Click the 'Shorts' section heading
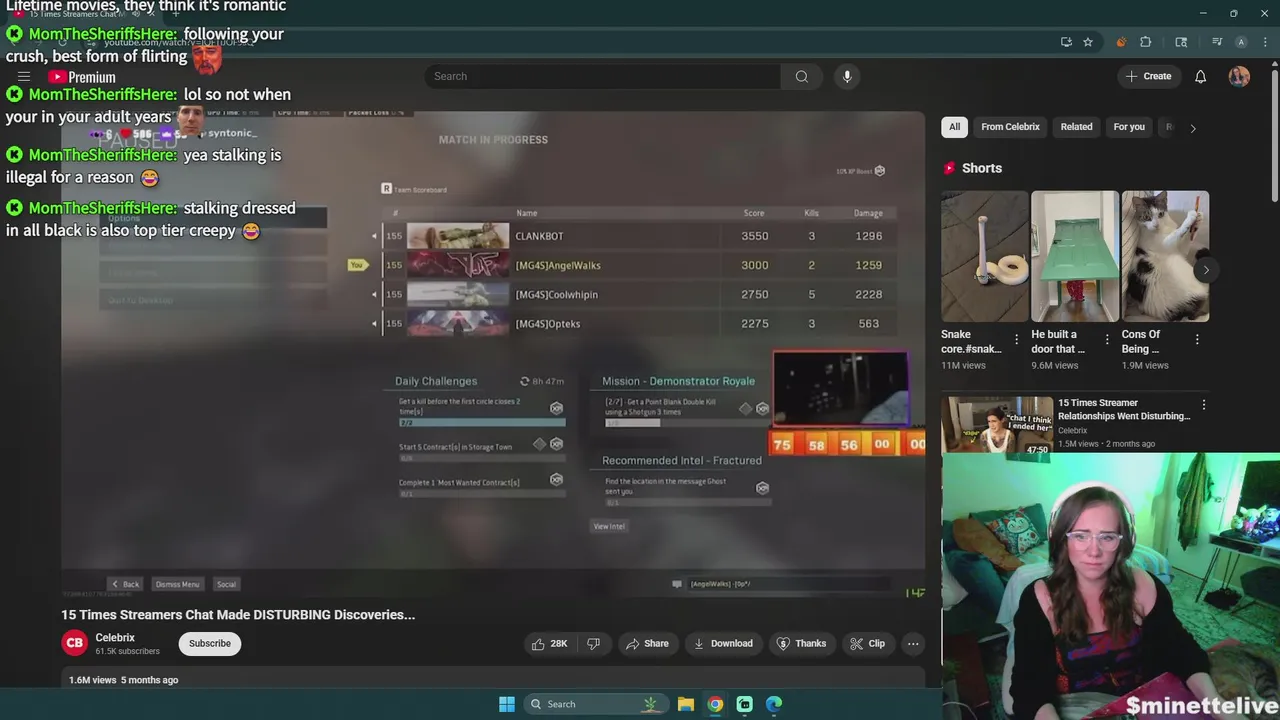The width and height of the screenshot is (1280, 720). coord(982,168)
